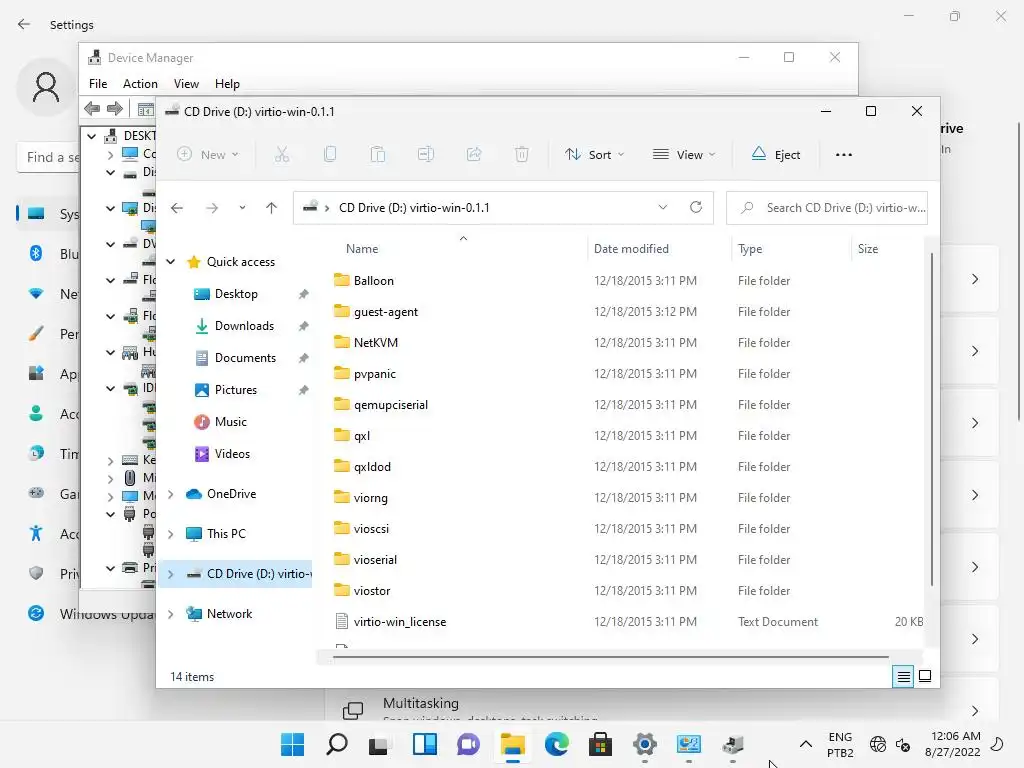The width and height of the screenshot is (1024, 768).
Task: Sort by the Size column header
Action: click(867, 249)
